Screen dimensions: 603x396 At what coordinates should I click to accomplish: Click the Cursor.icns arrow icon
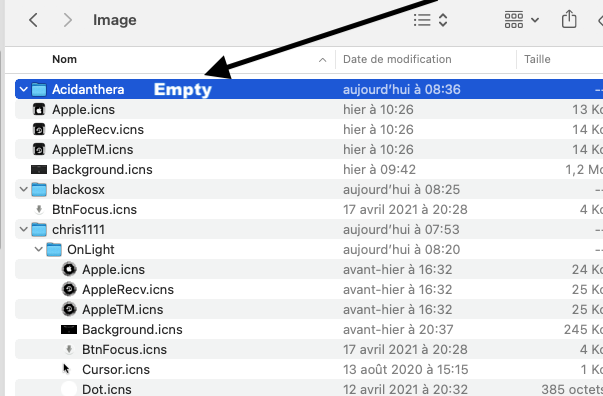pyautogui.click(x=66, y=369)
